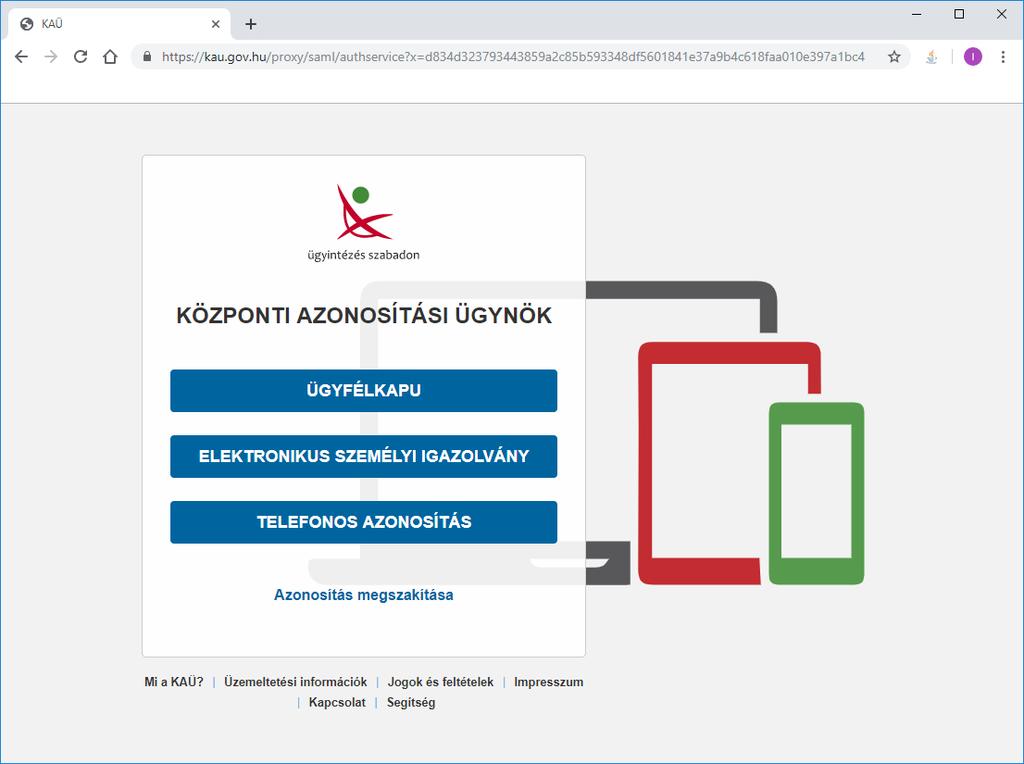Open the purple user profile avatar
Viewport: 1024px width, 764px height.
click(x=972, y=57)
